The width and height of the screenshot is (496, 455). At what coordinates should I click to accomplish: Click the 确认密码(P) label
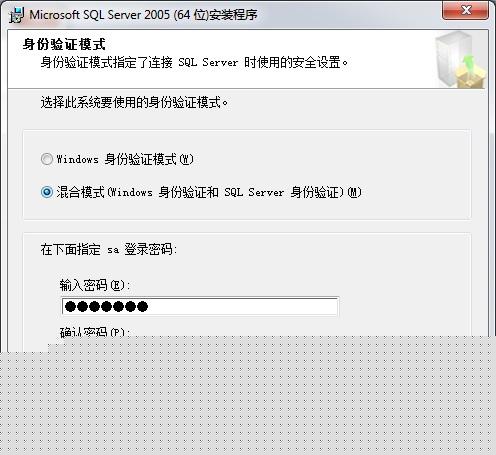95,332
